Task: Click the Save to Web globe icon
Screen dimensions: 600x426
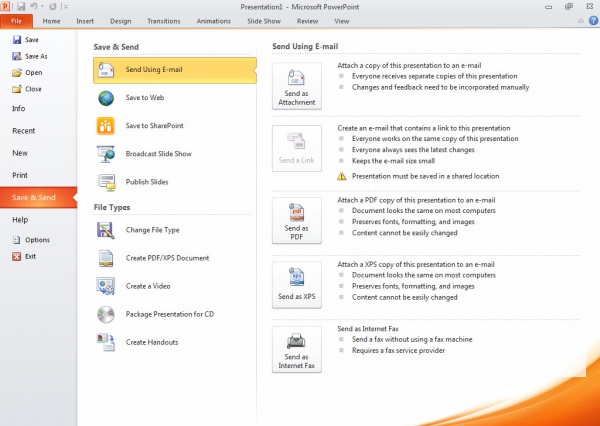Action: pos(106,98)
